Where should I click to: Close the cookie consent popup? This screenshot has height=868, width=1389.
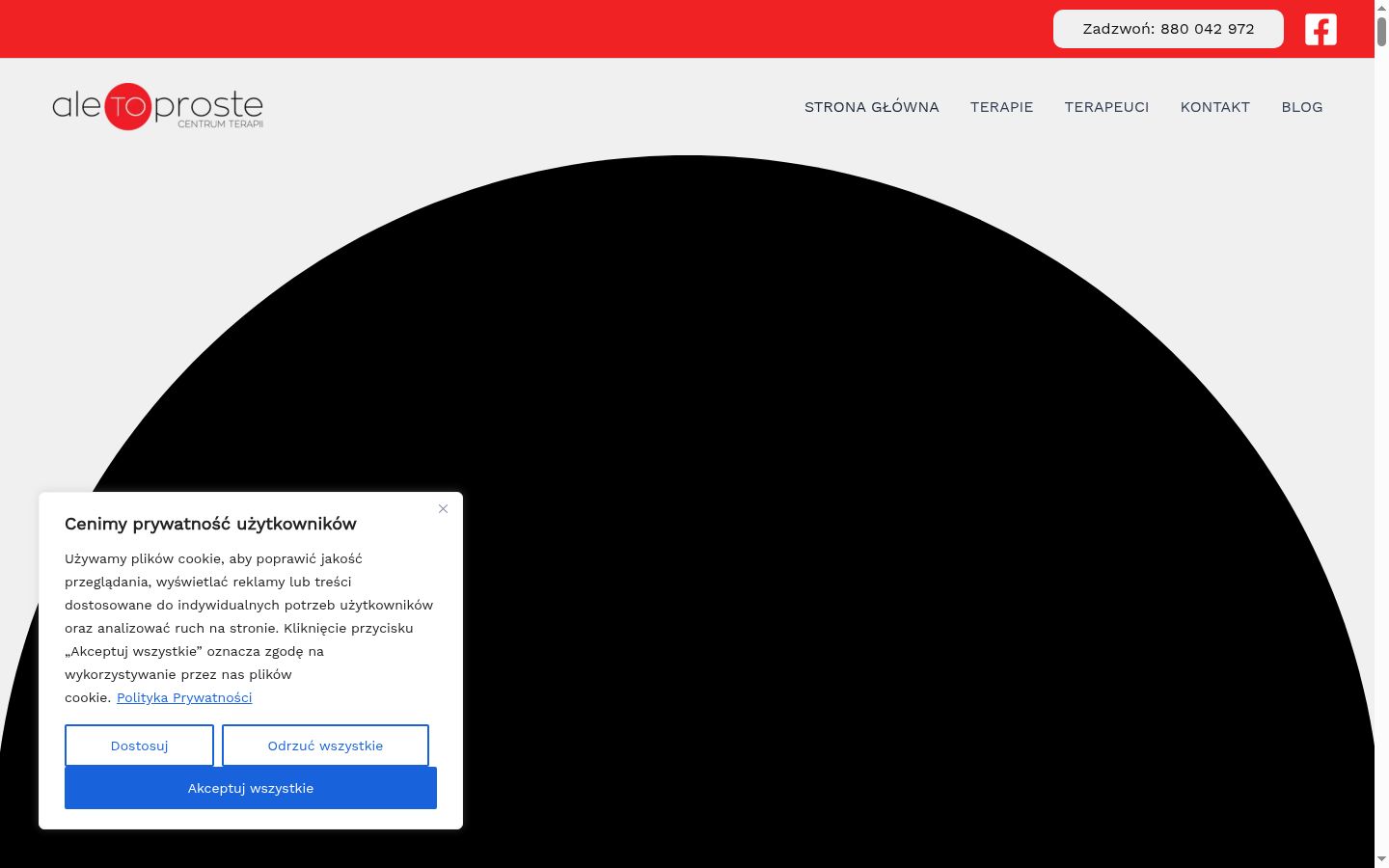(x=443, y=508)
